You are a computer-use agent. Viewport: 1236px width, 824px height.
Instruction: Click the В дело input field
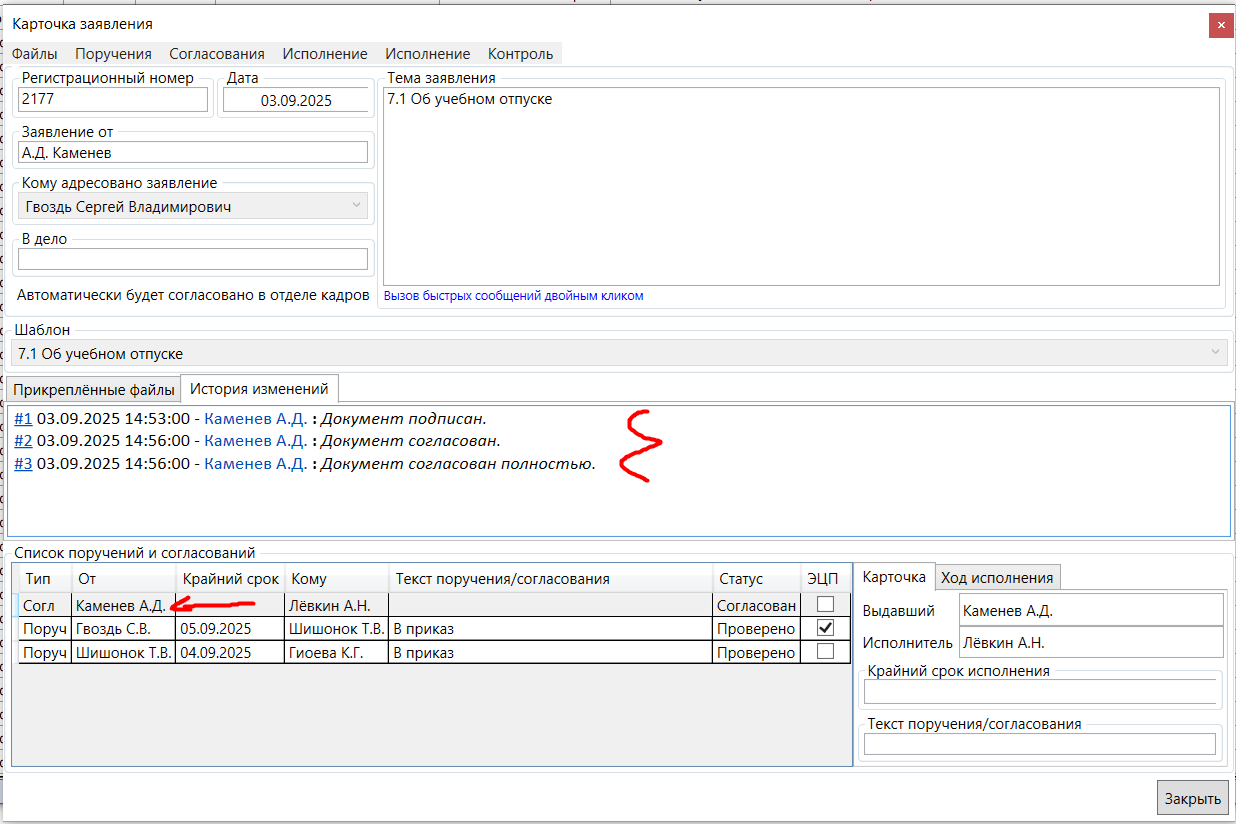[x=193, y=259]
